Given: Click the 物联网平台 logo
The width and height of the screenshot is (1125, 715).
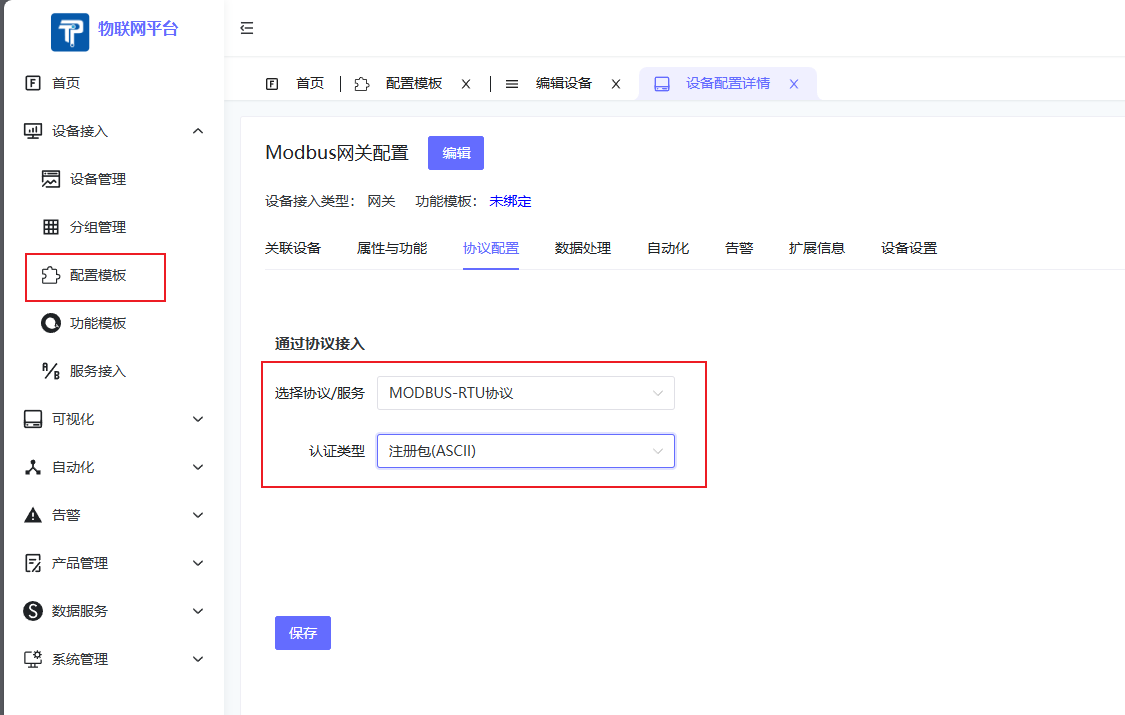Looking at the screenshot, I should [112, 31].
